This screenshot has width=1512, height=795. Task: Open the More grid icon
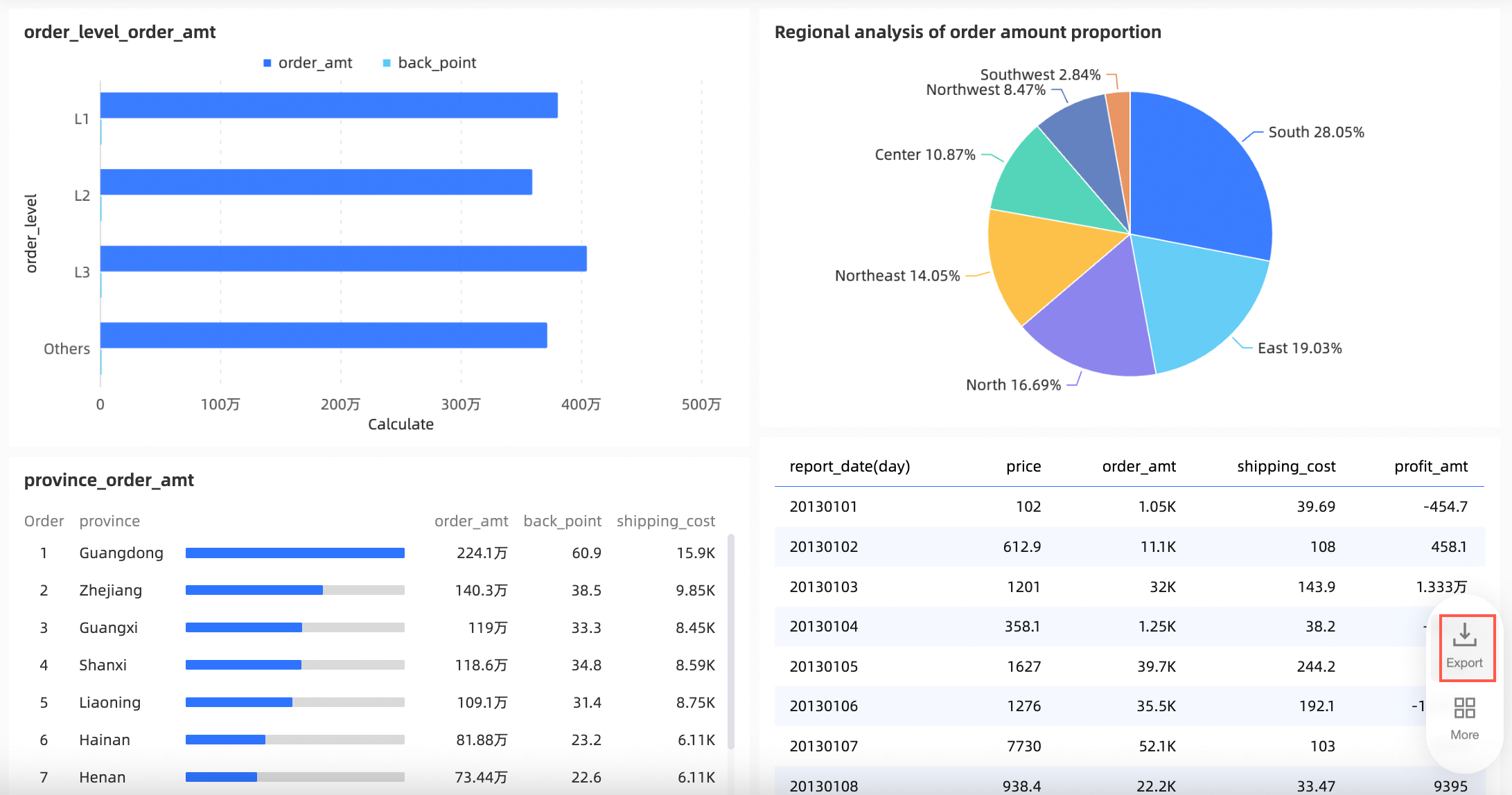pos(1464,708)
